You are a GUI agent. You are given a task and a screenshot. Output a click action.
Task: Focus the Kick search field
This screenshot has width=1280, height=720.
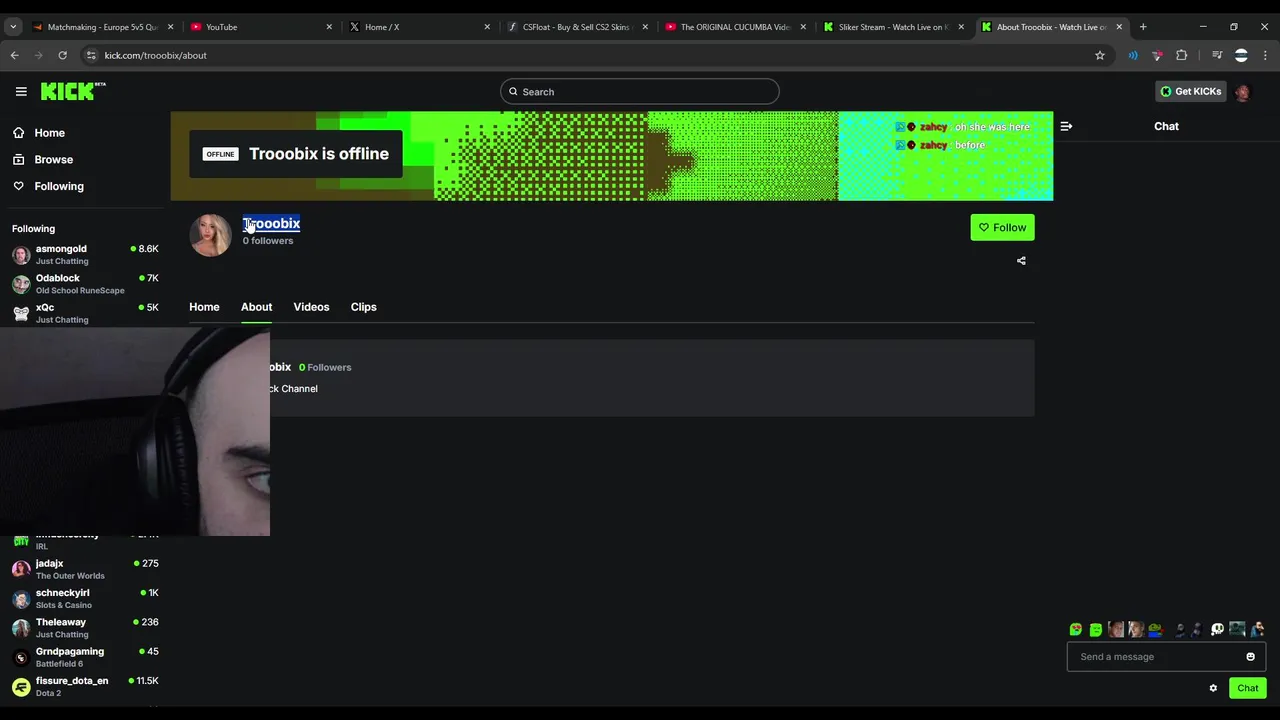(x=640, y=92)
